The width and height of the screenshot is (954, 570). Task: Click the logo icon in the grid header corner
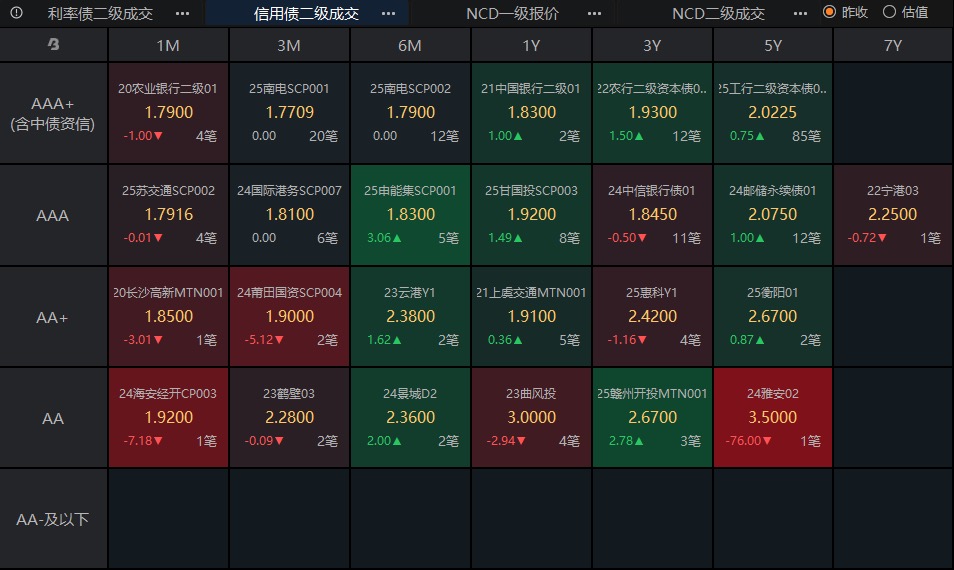pos(54,44)
